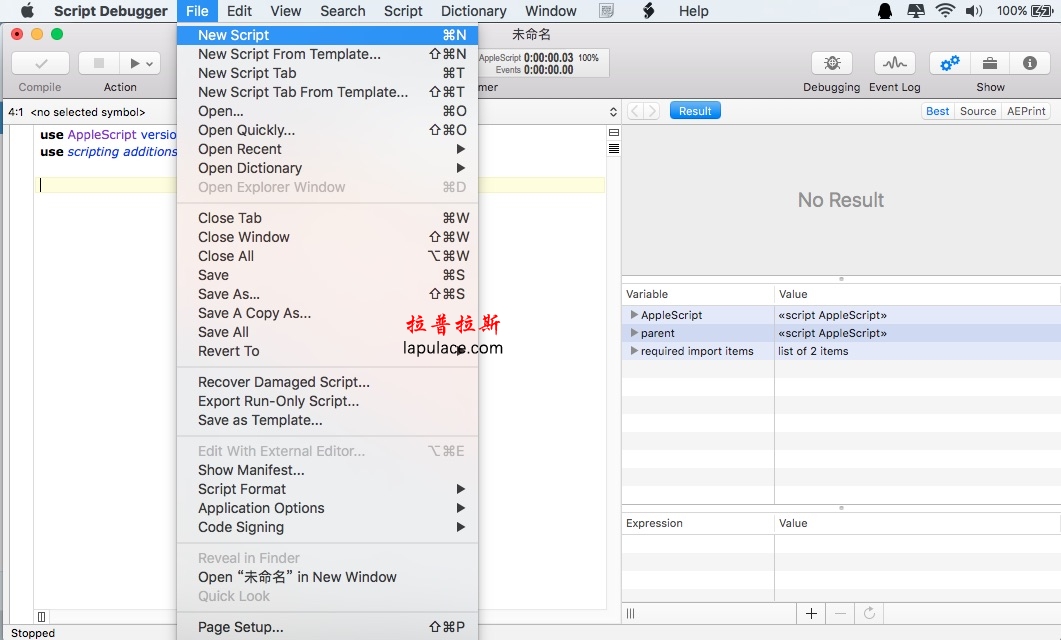
Task: Choose New Script From Template…
Action: pos(328,54)
